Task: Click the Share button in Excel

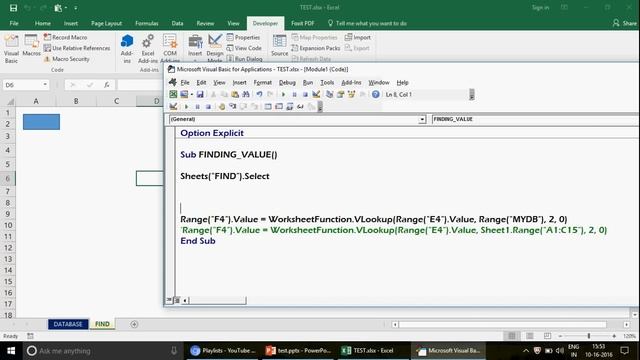Action: point(624,23)
